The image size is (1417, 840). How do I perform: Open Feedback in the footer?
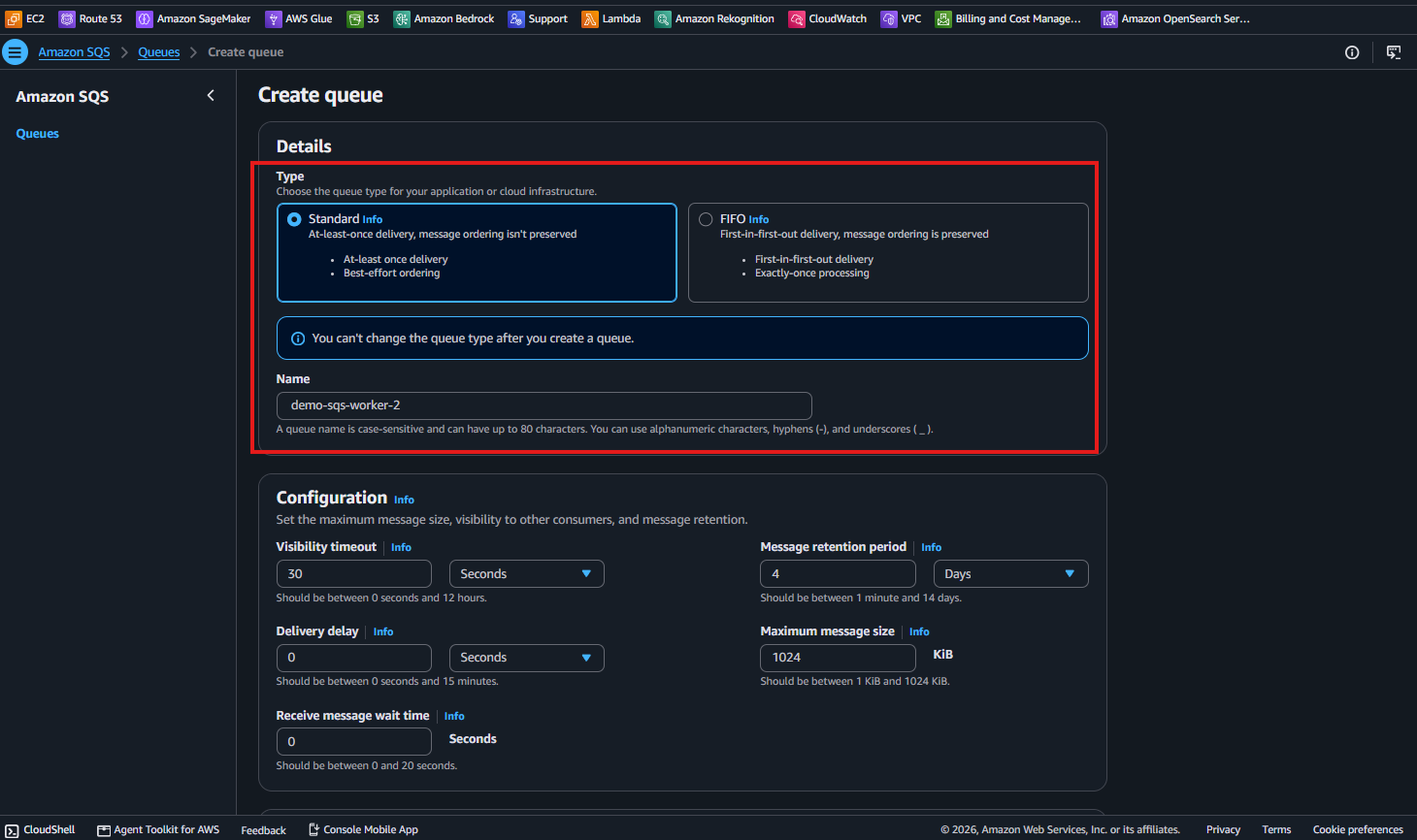pyautogui.click(x=263, y=830)
